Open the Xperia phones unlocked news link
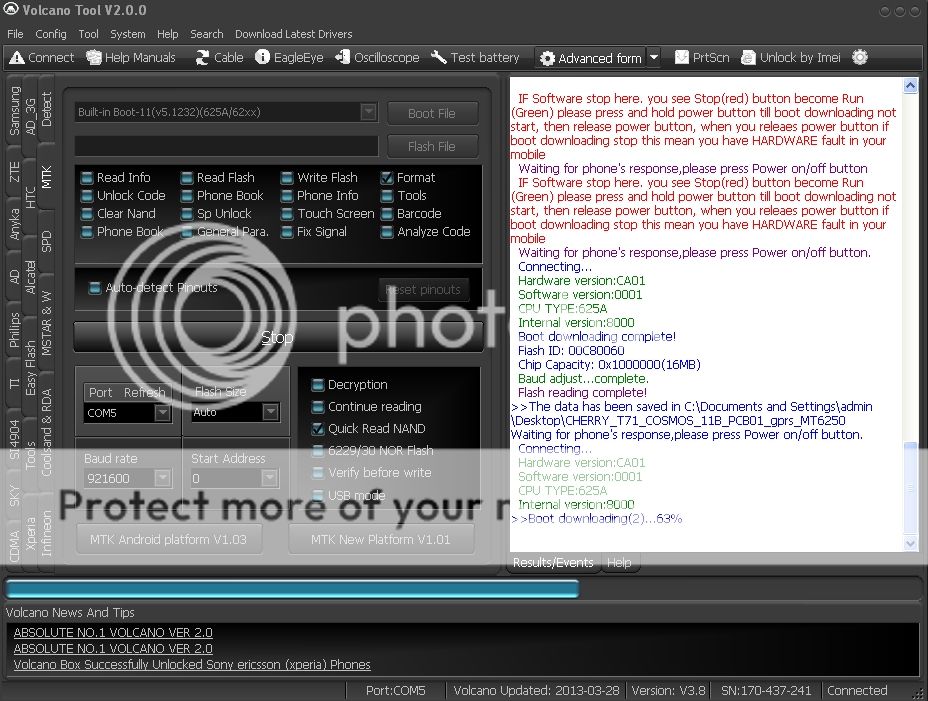928x701 pixels. click(x=192, y=664)
